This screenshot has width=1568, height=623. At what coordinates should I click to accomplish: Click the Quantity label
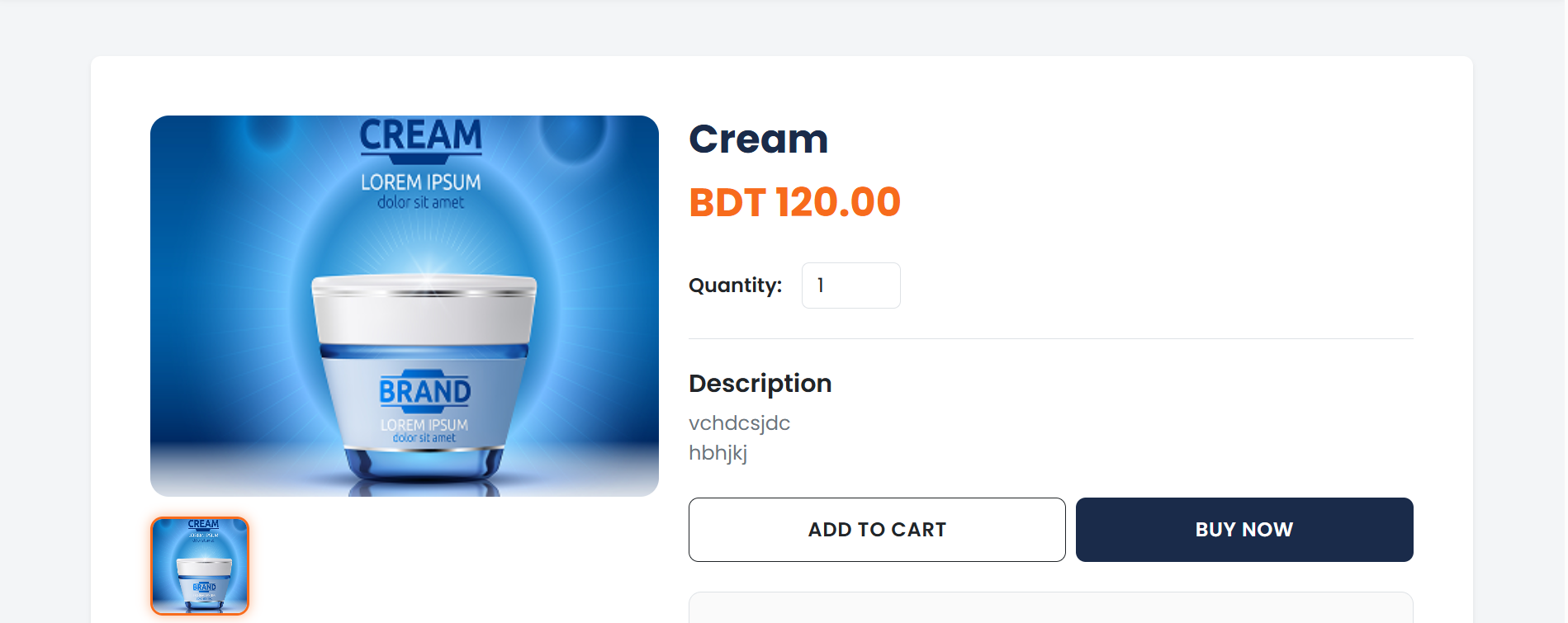coord(735,285)
